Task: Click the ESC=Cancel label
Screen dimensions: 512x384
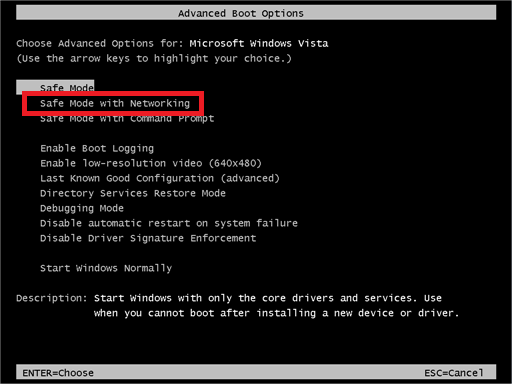Action: click(x=454, y=373)
